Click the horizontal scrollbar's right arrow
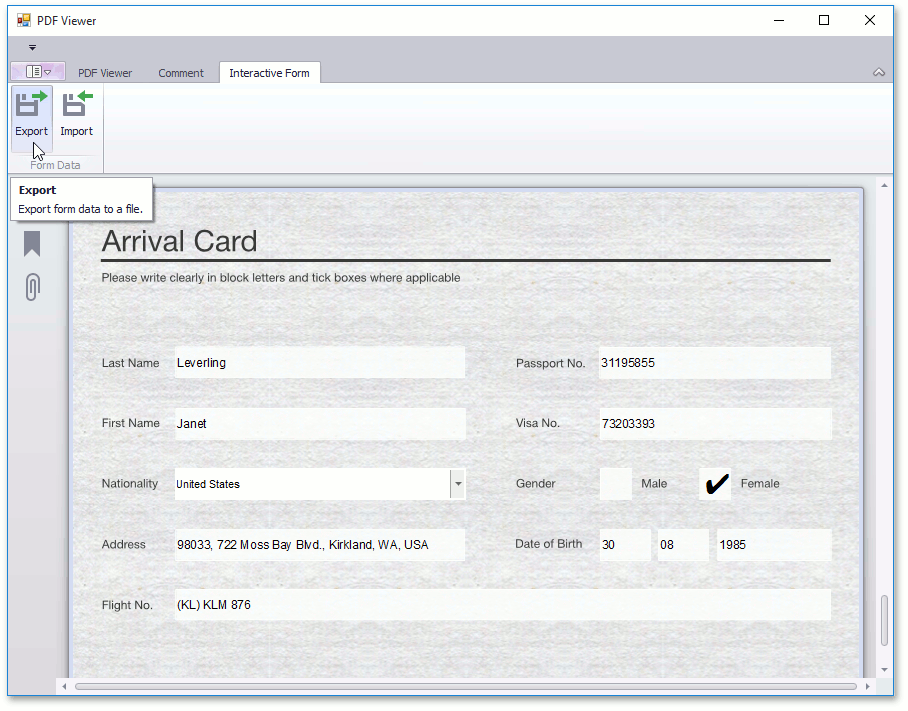Image resolution: width=908 pixels, height=711 pixels. (x=868, y=686)
